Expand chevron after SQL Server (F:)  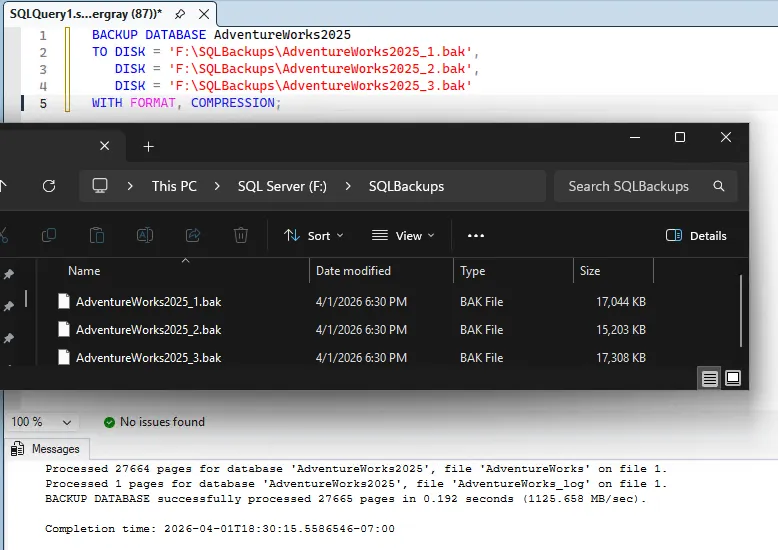pos(348,186)
